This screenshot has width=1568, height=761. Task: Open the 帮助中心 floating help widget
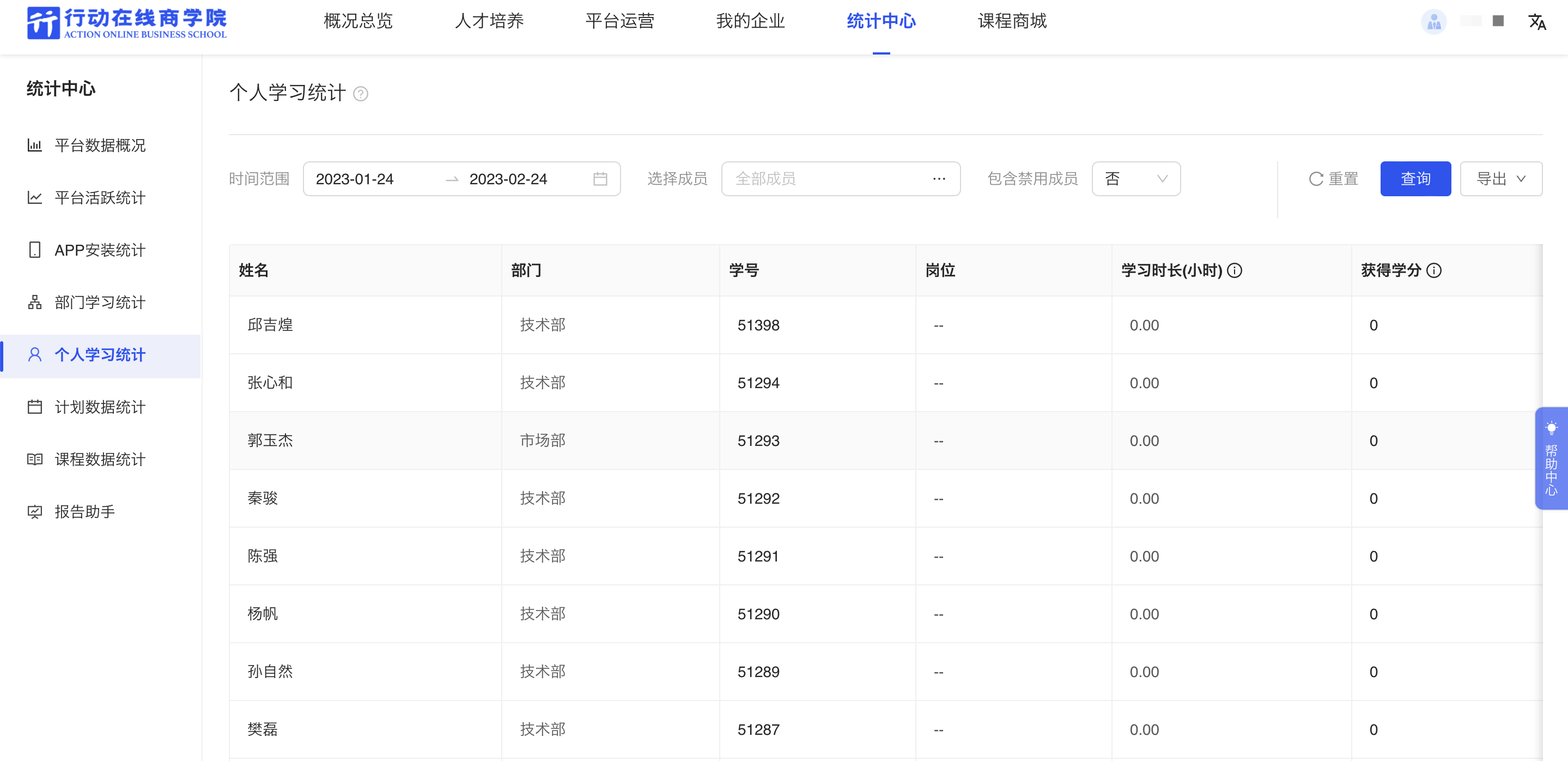tap(1551, 458)
